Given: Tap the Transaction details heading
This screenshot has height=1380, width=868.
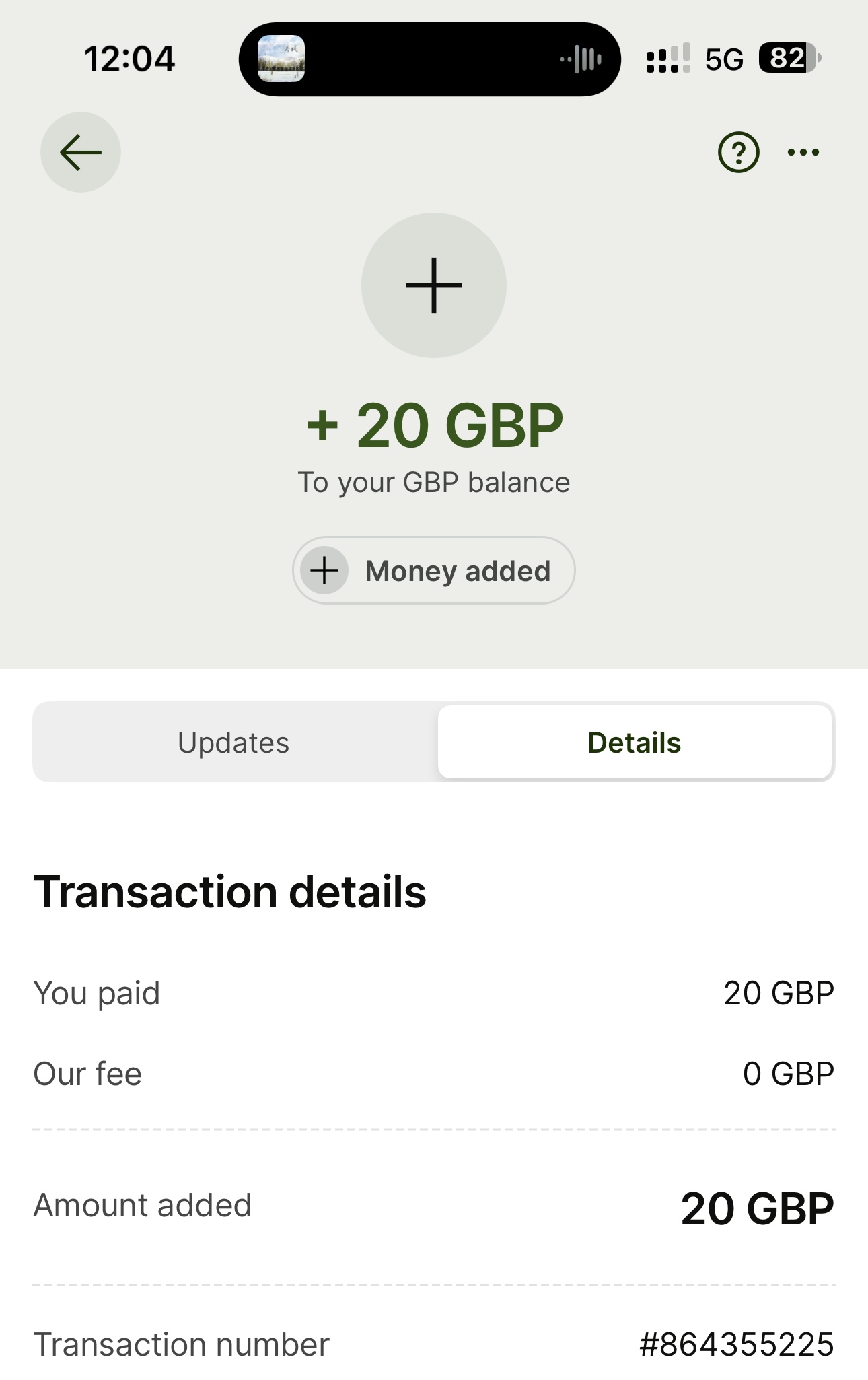Looking at the screenshot, I should (x=230, y=892).
